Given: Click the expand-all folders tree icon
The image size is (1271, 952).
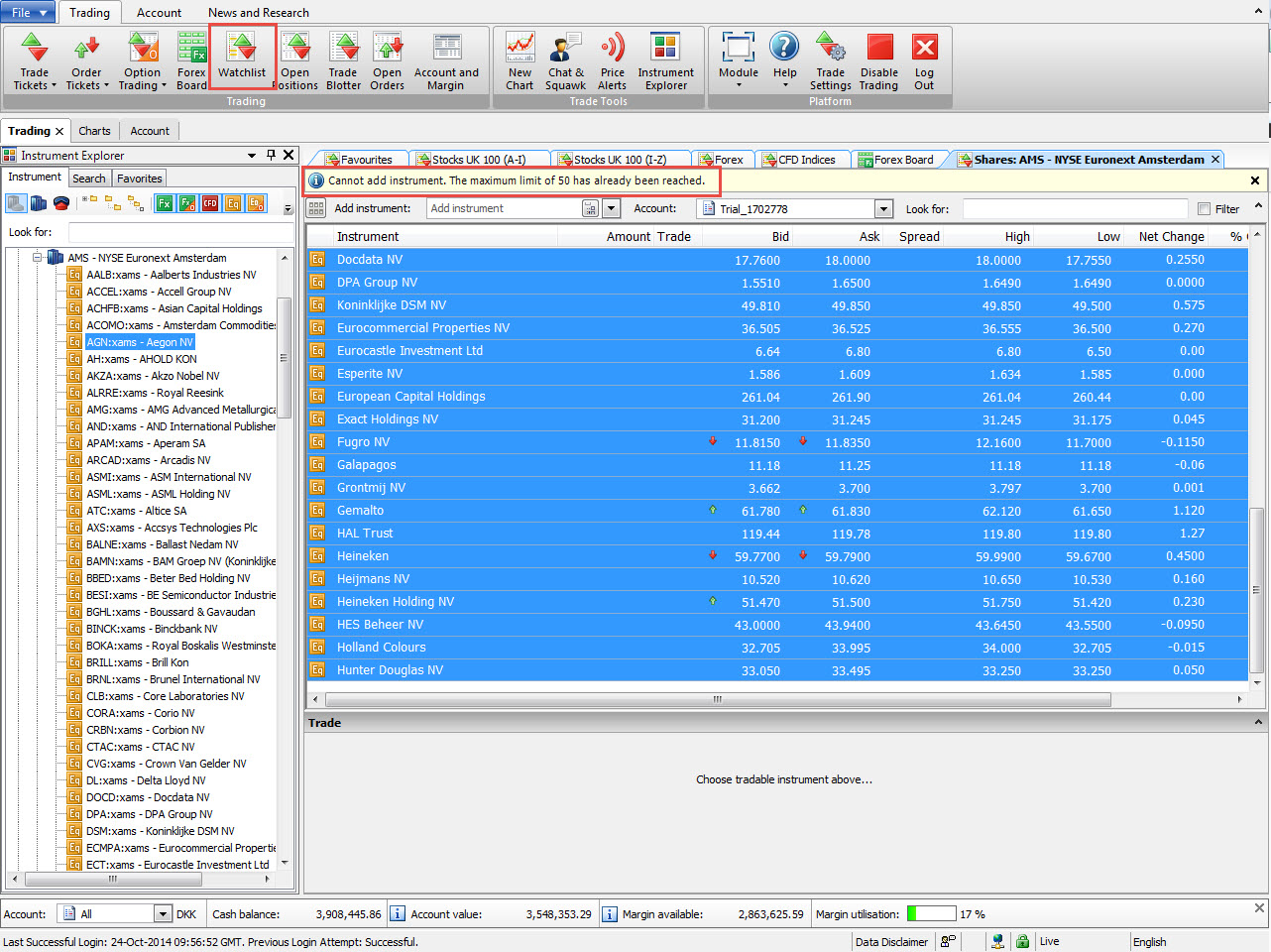Looking at the screenshot, I should pos(134,203).
